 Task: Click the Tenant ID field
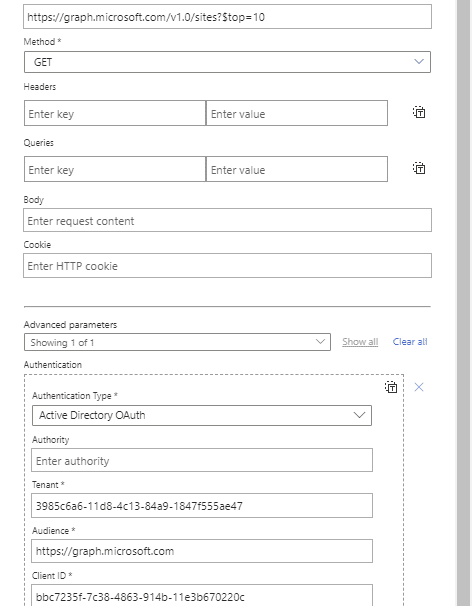202,506
